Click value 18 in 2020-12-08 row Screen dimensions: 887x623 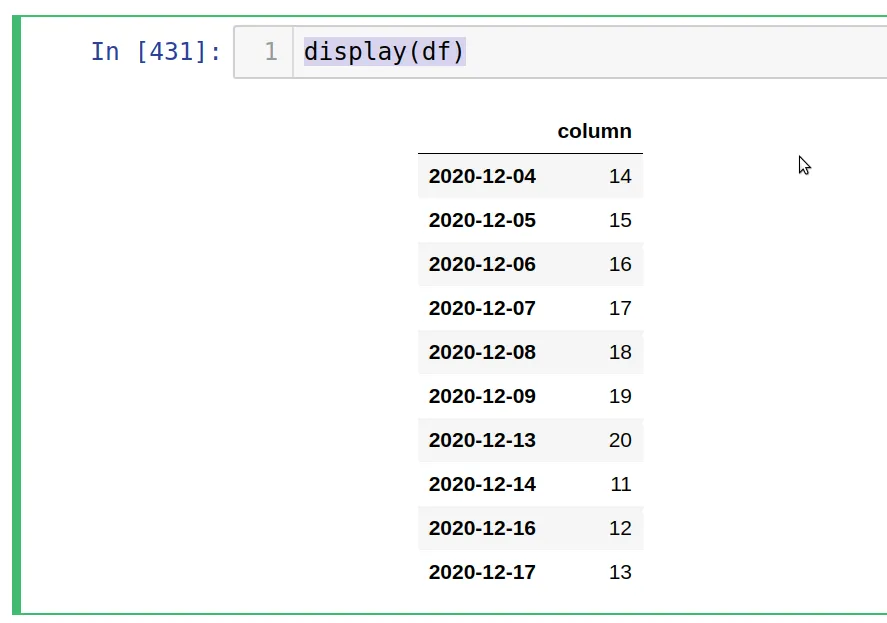point(620,353)
